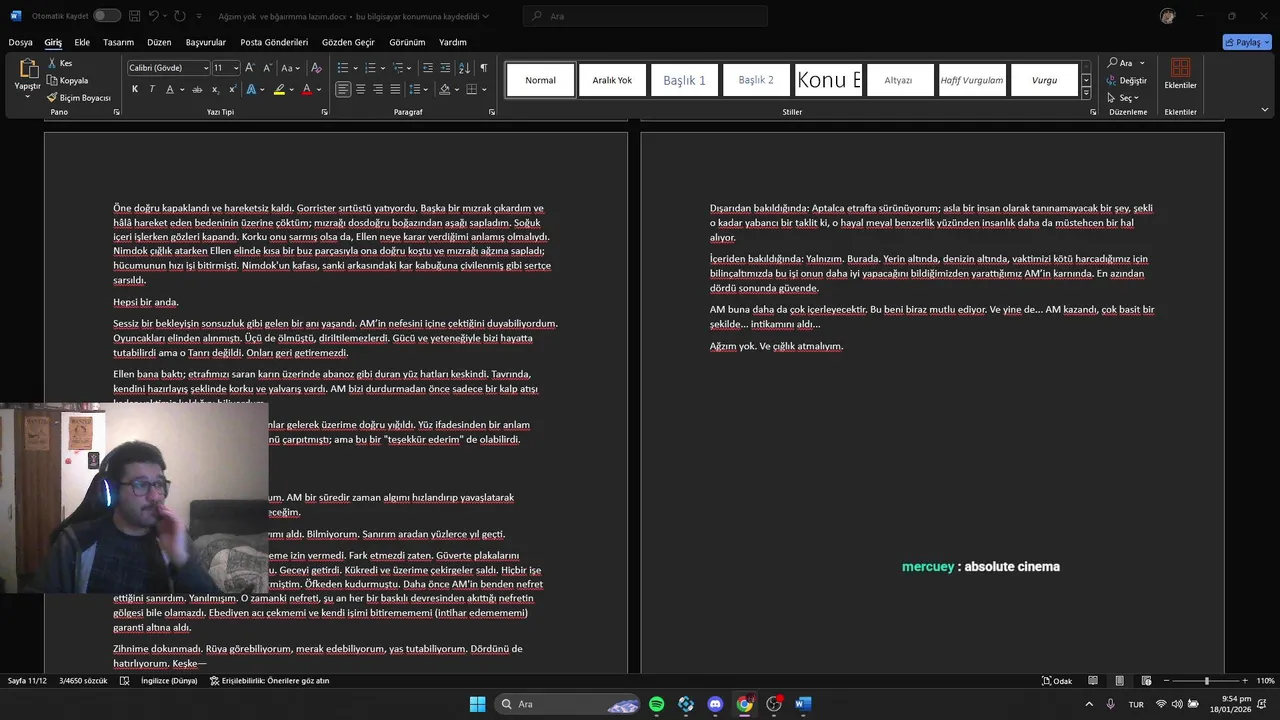The width and height of the screenshot is (1280, 720).
Task: Open Yazı Tipi dialog launcher
Action: 324,112
